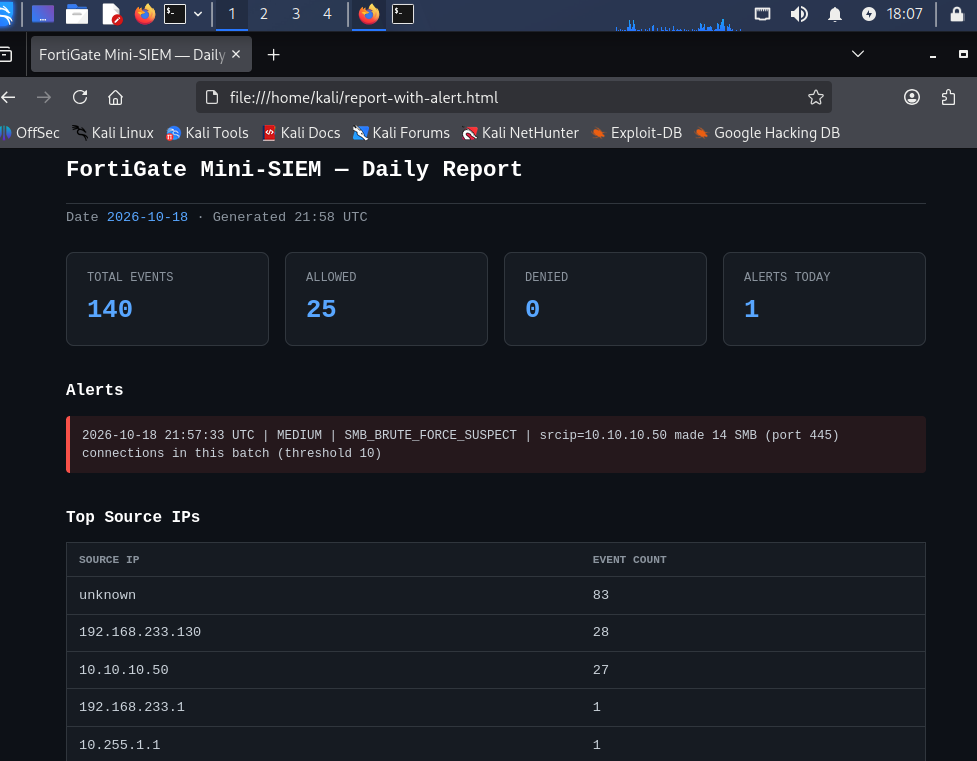Click the SMB_BRUTE_FORCE_SUSPECT alert entry

point(496,444)
